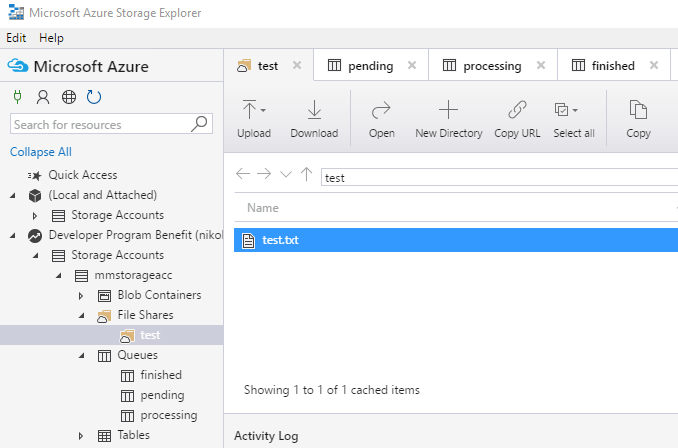678x448 pixels.
Task: Collapse the mmstorageacc node
Action: pos(58,275)
